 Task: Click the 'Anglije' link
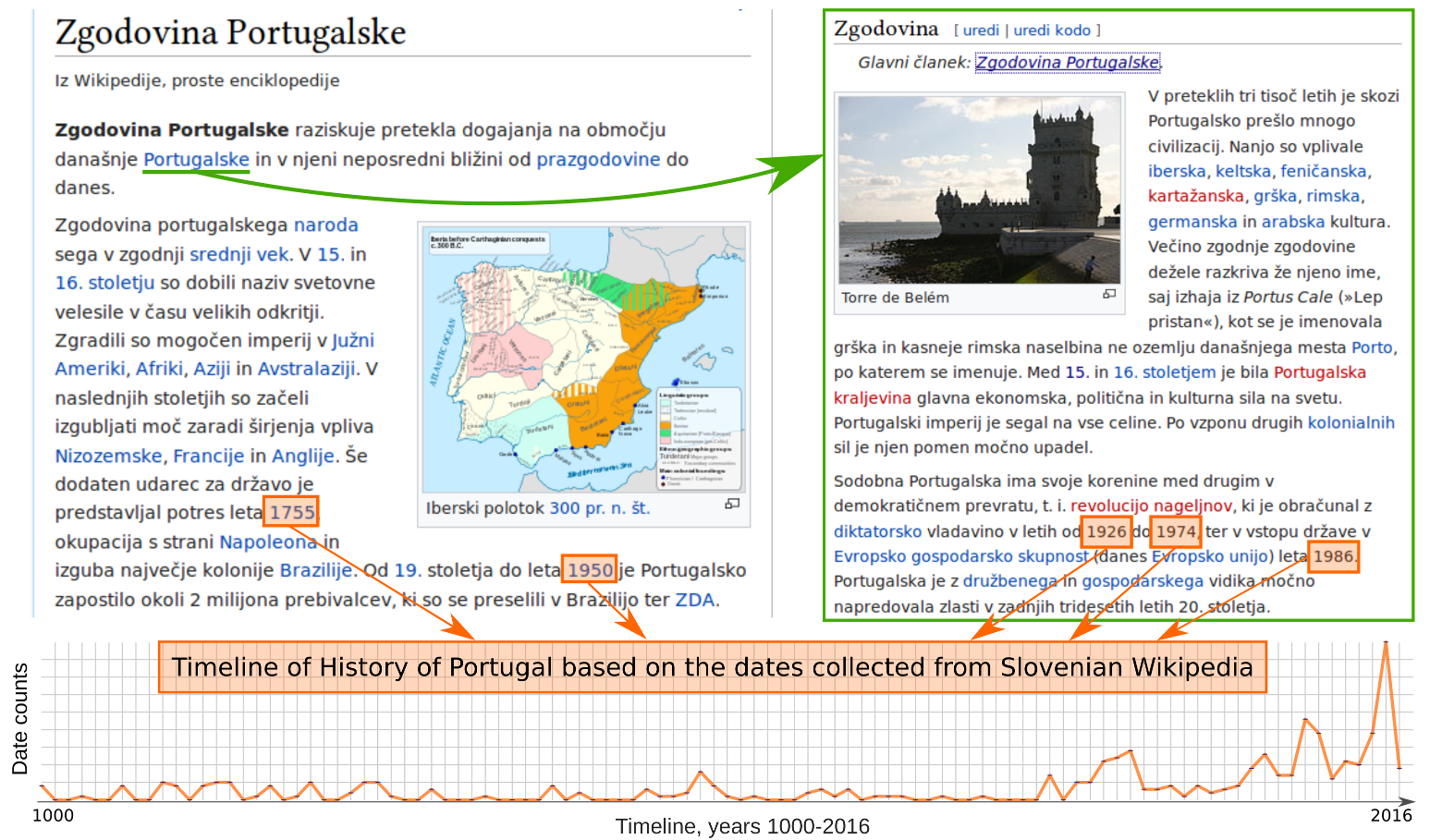click(303, 456)
